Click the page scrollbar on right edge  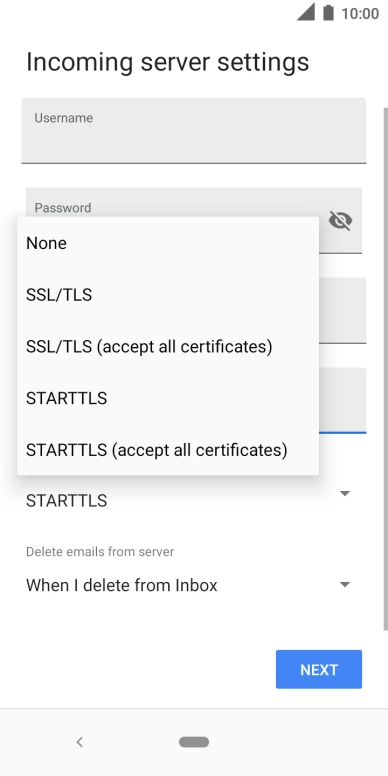[x=386, y=369]
